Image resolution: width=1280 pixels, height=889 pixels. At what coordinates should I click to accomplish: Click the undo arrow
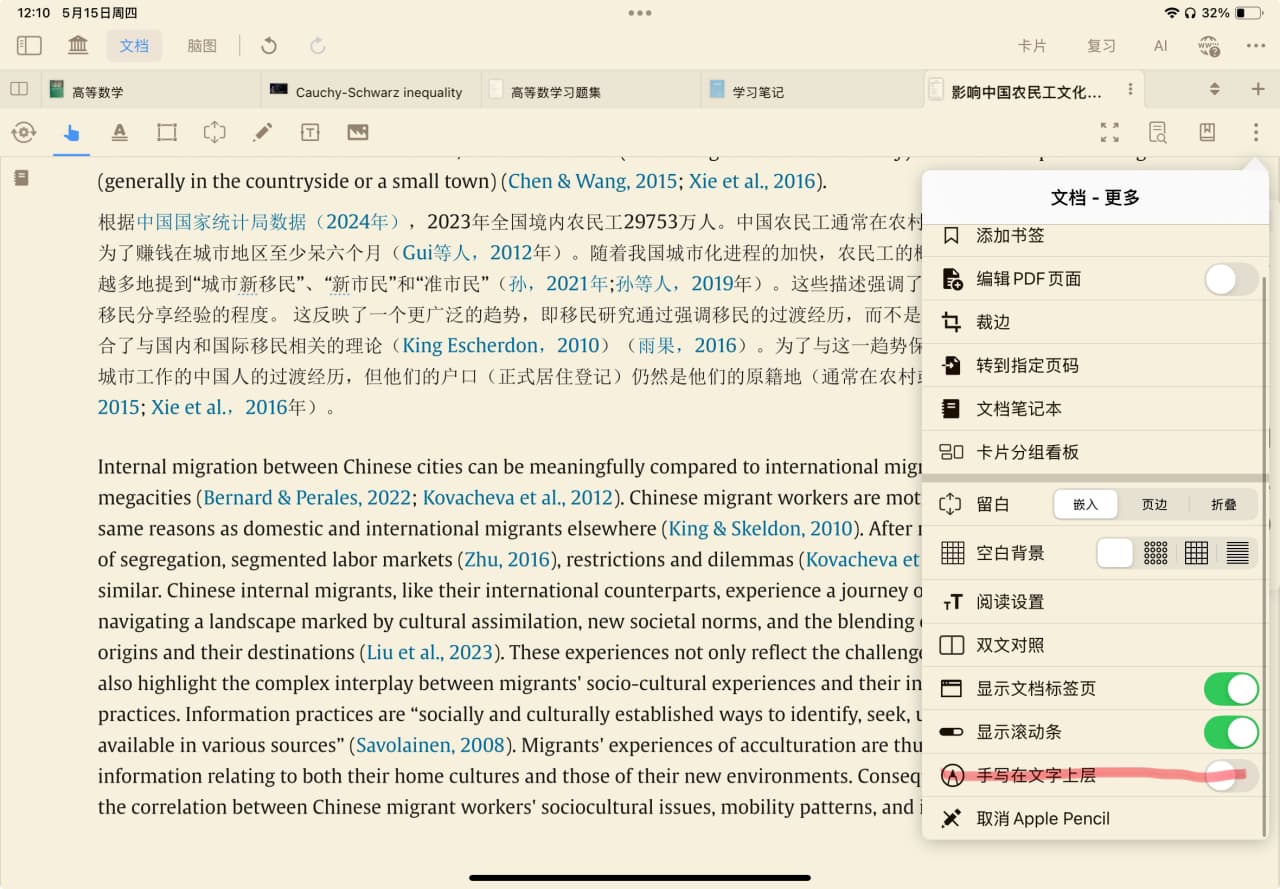click(268, 45)
